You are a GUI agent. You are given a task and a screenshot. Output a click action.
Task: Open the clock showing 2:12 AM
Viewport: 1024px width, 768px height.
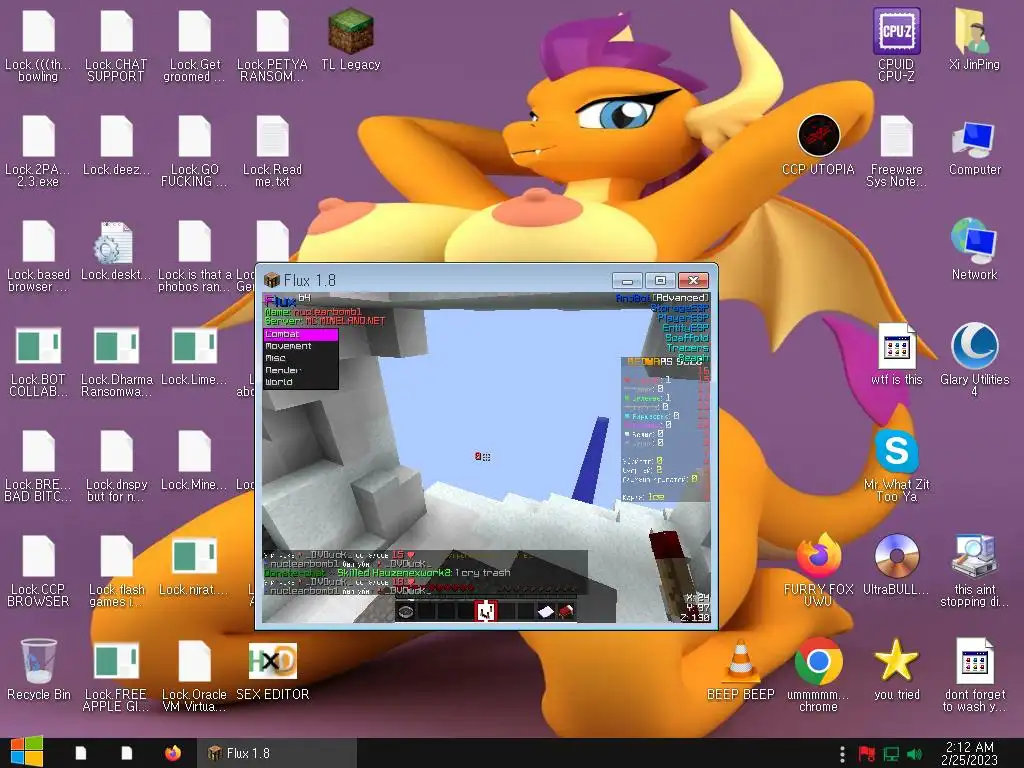(x=969, y=753)
